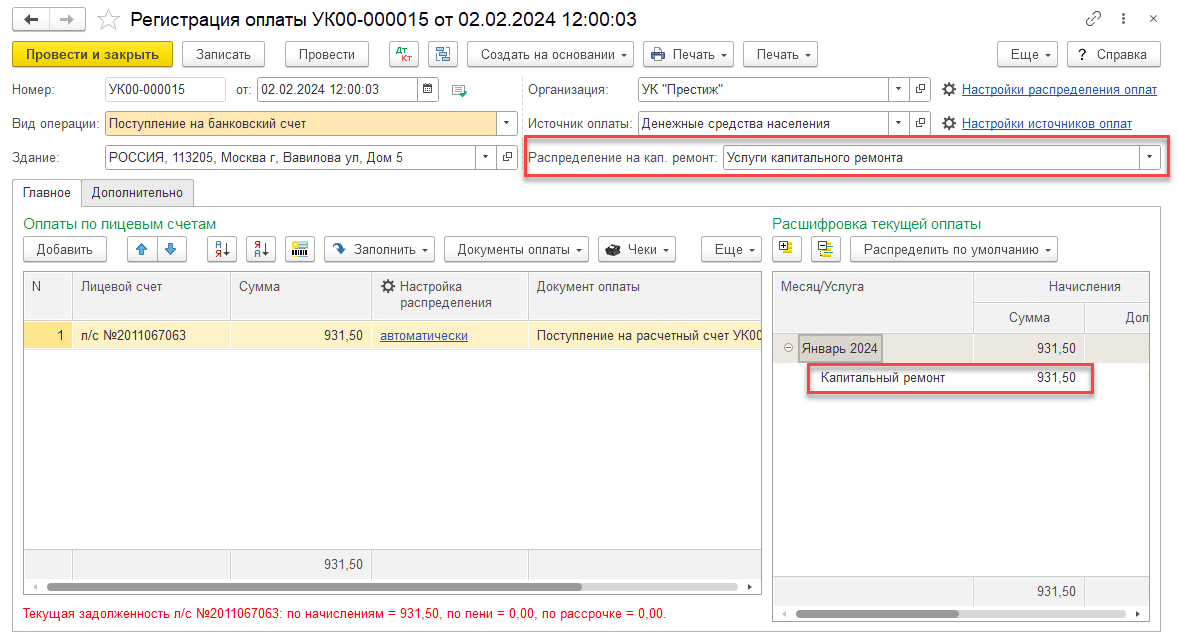Screen dimensions: 1178x644
Task: Switch to the Дополнительно tab
Action: (x=137, y=192)
